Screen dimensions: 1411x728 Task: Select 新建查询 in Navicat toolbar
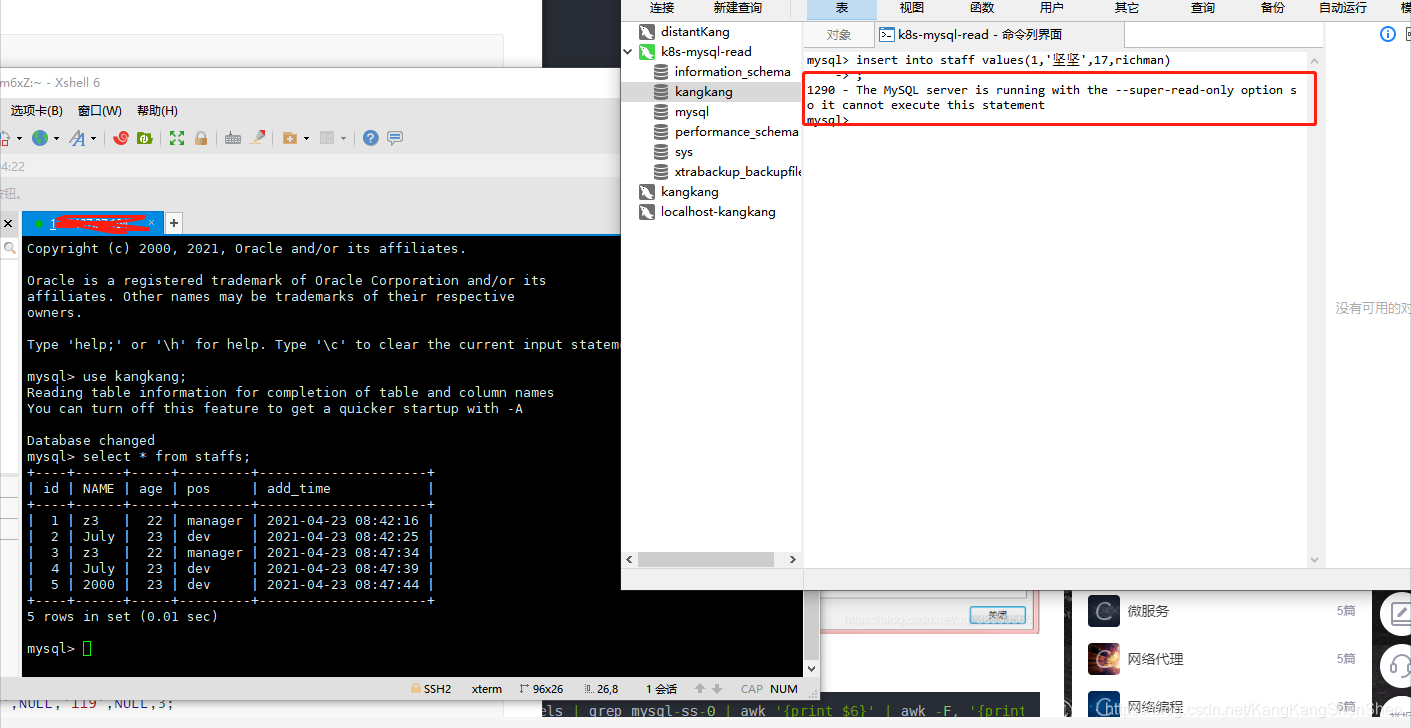click(738, 8)
